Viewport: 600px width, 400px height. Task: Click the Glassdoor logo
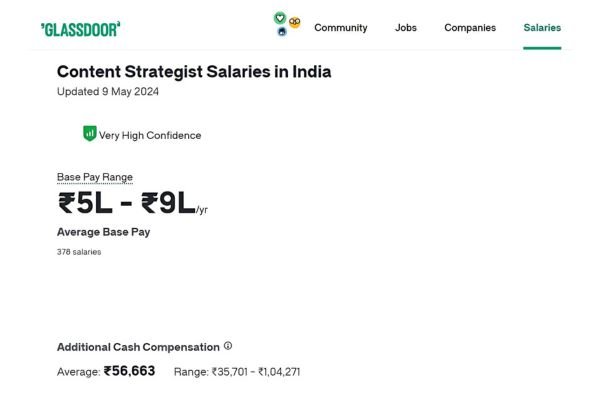[80, 29]
